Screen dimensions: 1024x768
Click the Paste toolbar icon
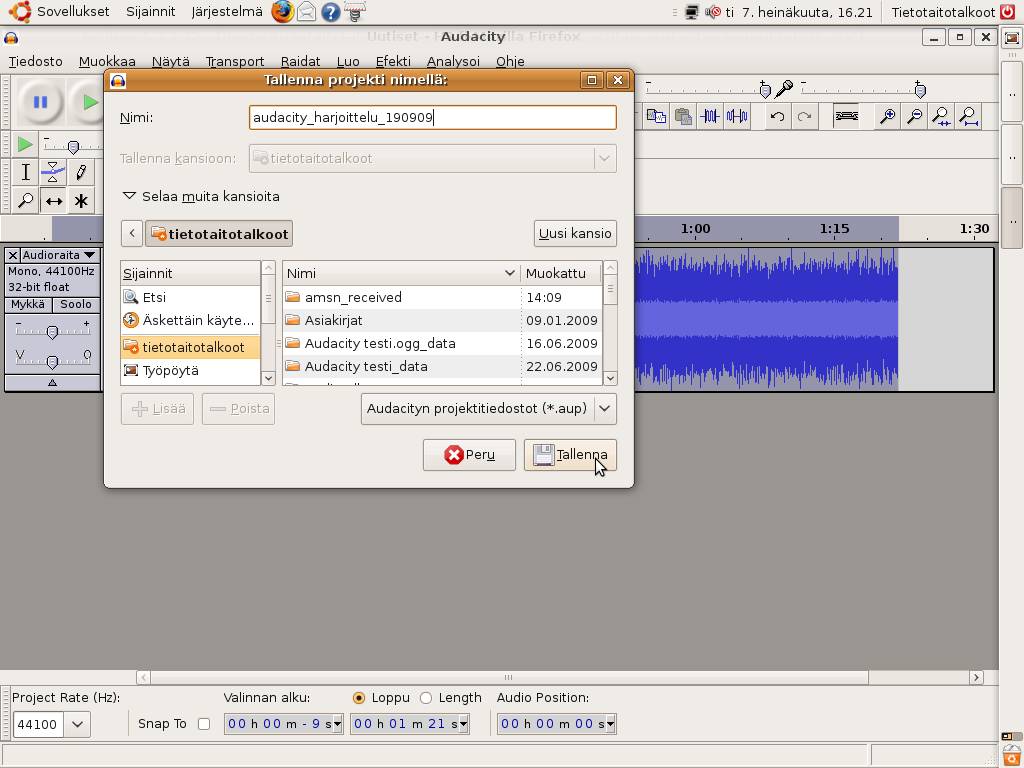(683, 116)
